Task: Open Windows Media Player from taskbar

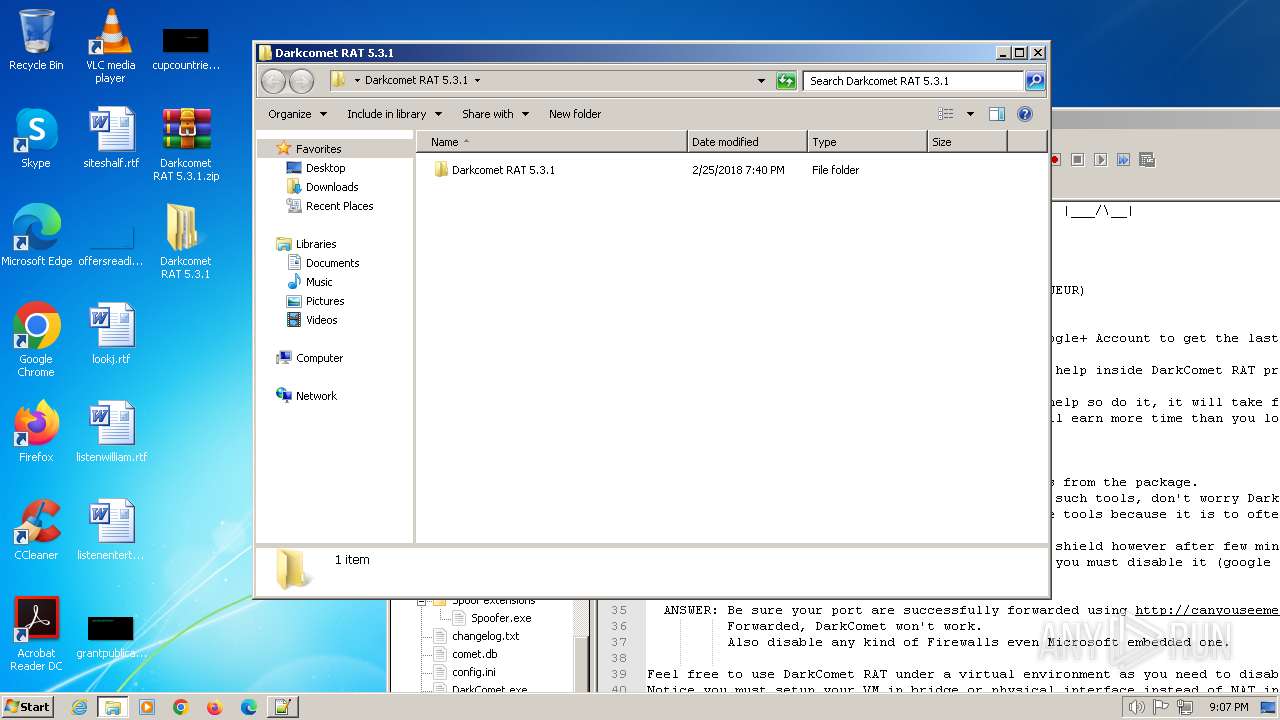Action: (147, 707)
